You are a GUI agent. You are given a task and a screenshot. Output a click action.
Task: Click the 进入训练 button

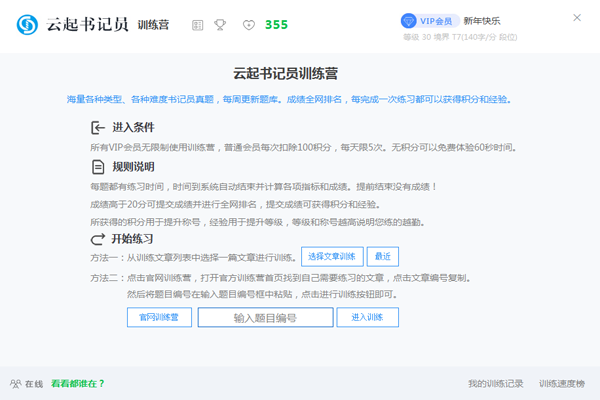[x=367, y=317]
